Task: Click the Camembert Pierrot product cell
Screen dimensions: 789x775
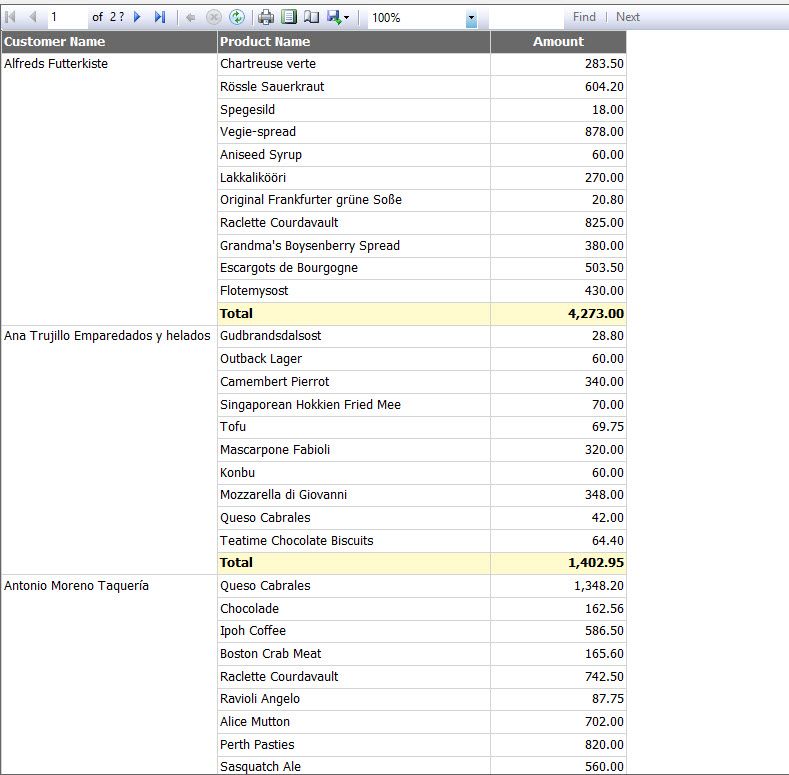Action: click(354, 382)
